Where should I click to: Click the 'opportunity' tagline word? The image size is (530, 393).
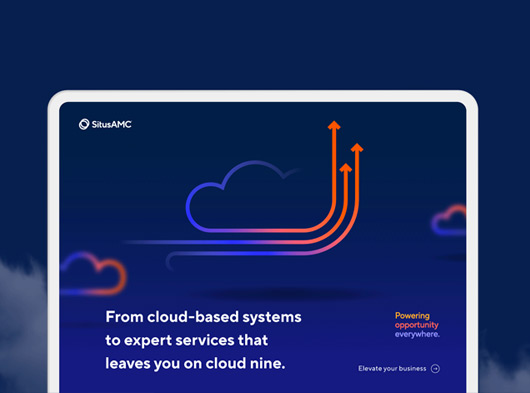pyautogui.click(x=417, y=325)
